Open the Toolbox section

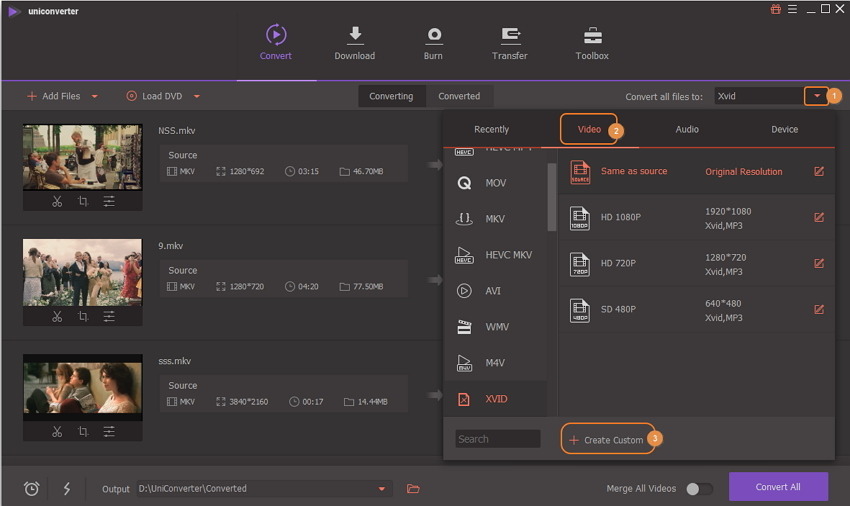[x=592, y=42]
